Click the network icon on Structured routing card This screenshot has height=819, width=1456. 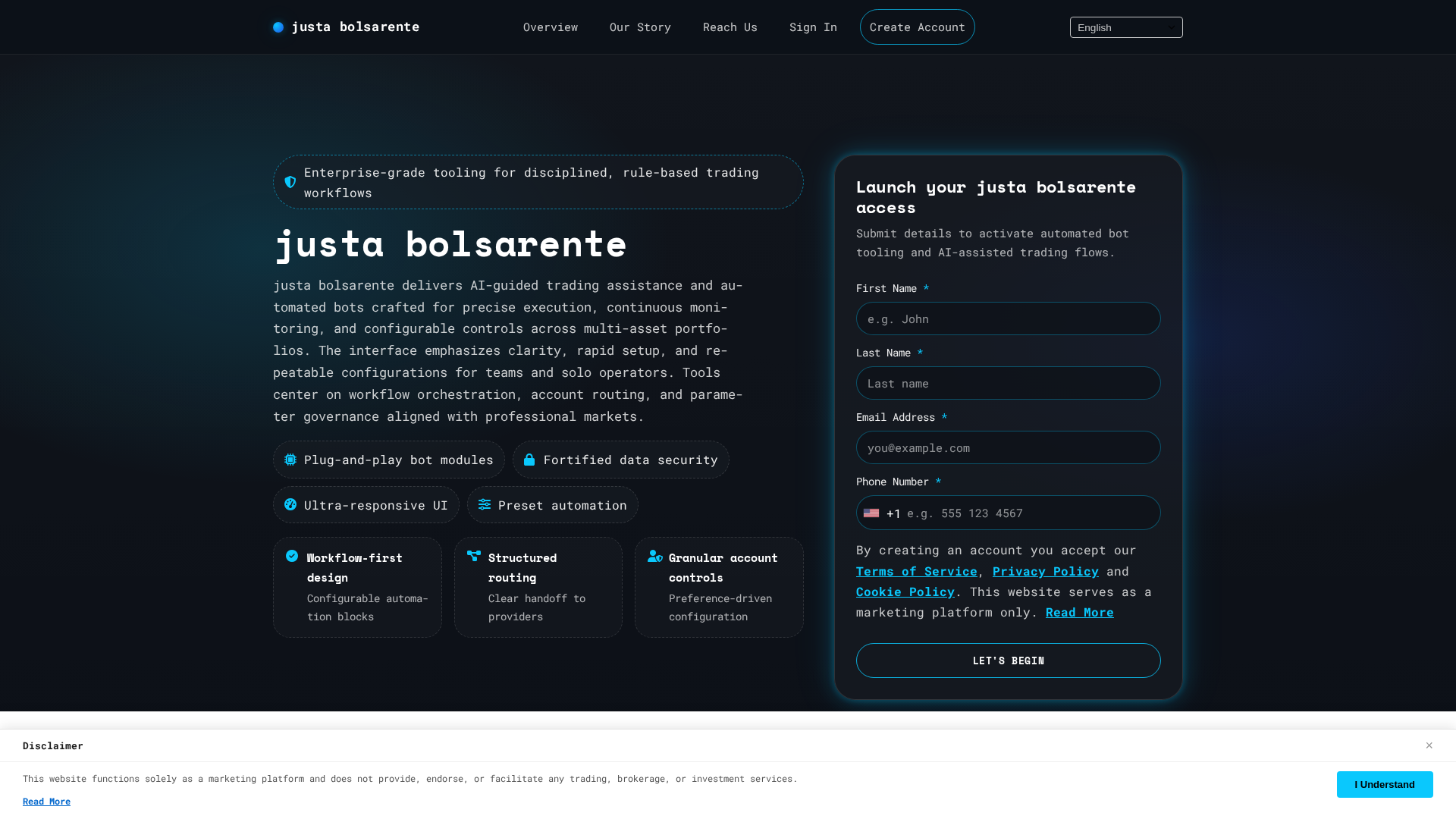coord(474,556)
